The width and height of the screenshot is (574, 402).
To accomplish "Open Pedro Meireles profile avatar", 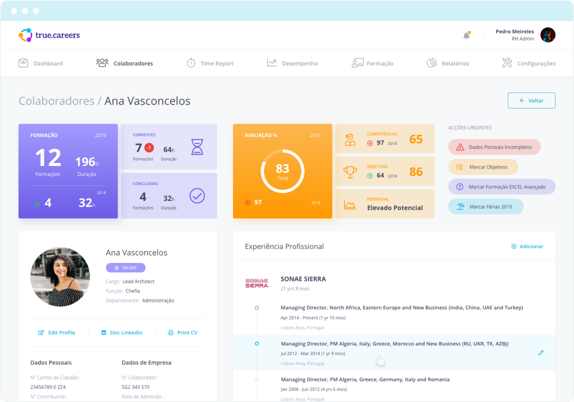I will (x=548, y=35).
